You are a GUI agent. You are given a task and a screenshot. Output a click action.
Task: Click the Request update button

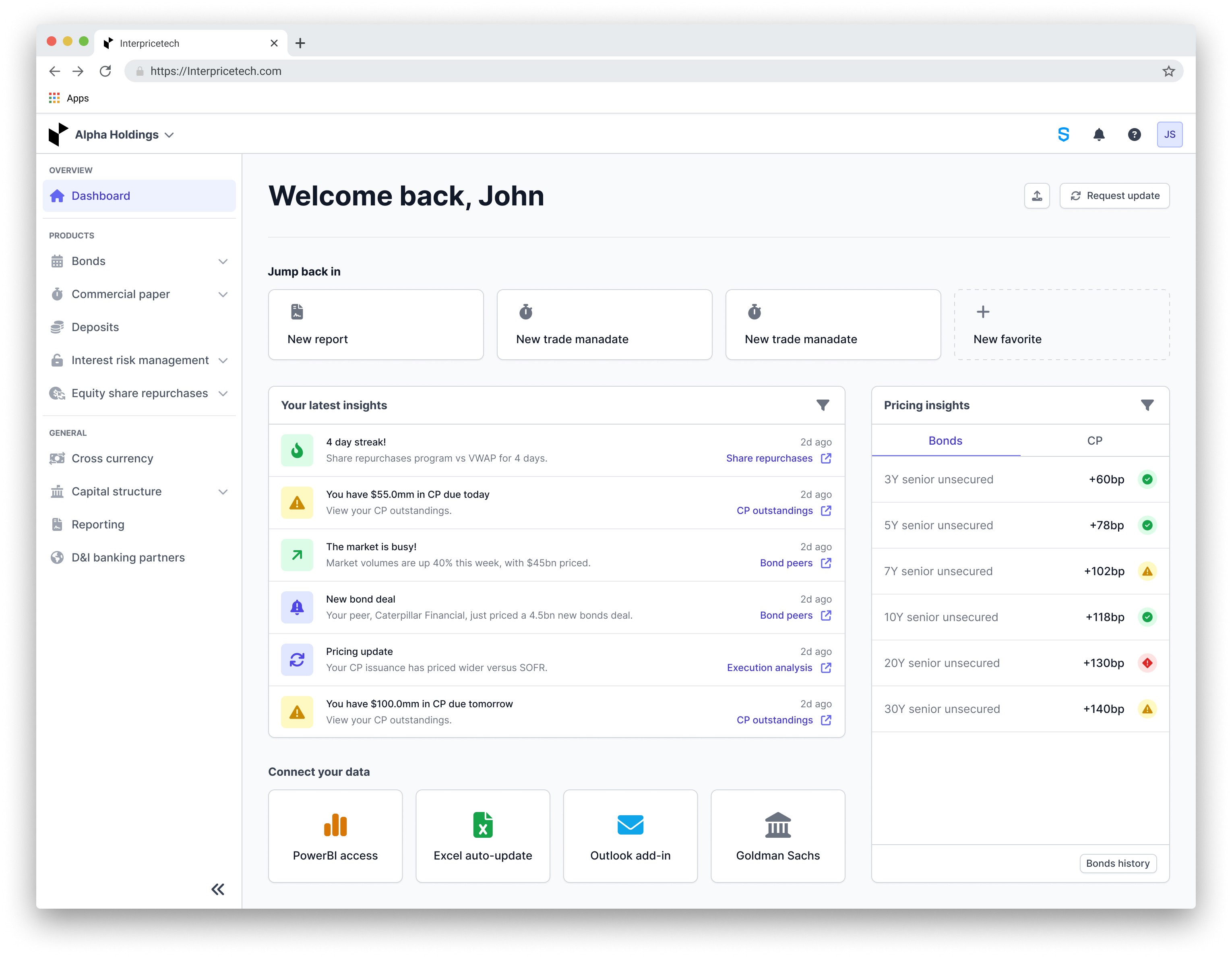(1114, 196)
